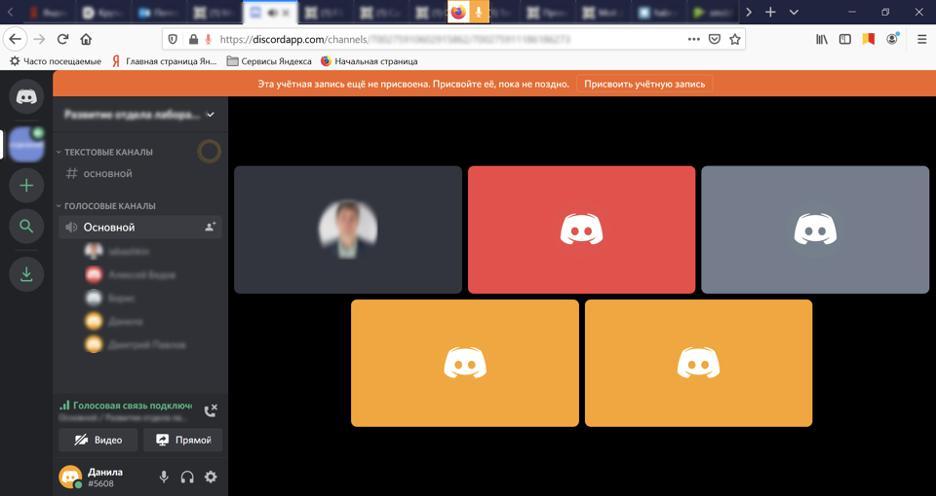This screenshot has height=496, width=936.
Task: Click the green plus Add a Server icon
Action: coord(26,186)
